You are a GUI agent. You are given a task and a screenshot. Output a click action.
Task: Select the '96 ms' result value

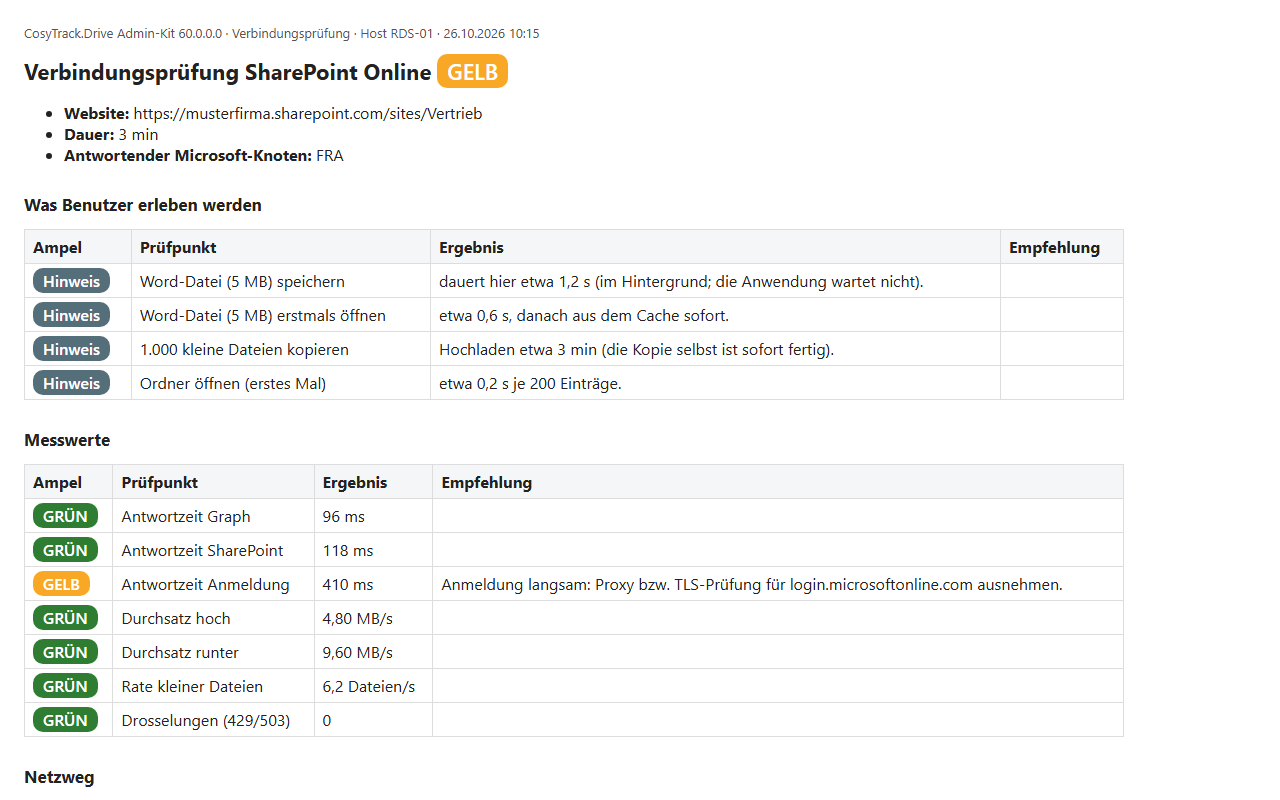coord(344,517)
